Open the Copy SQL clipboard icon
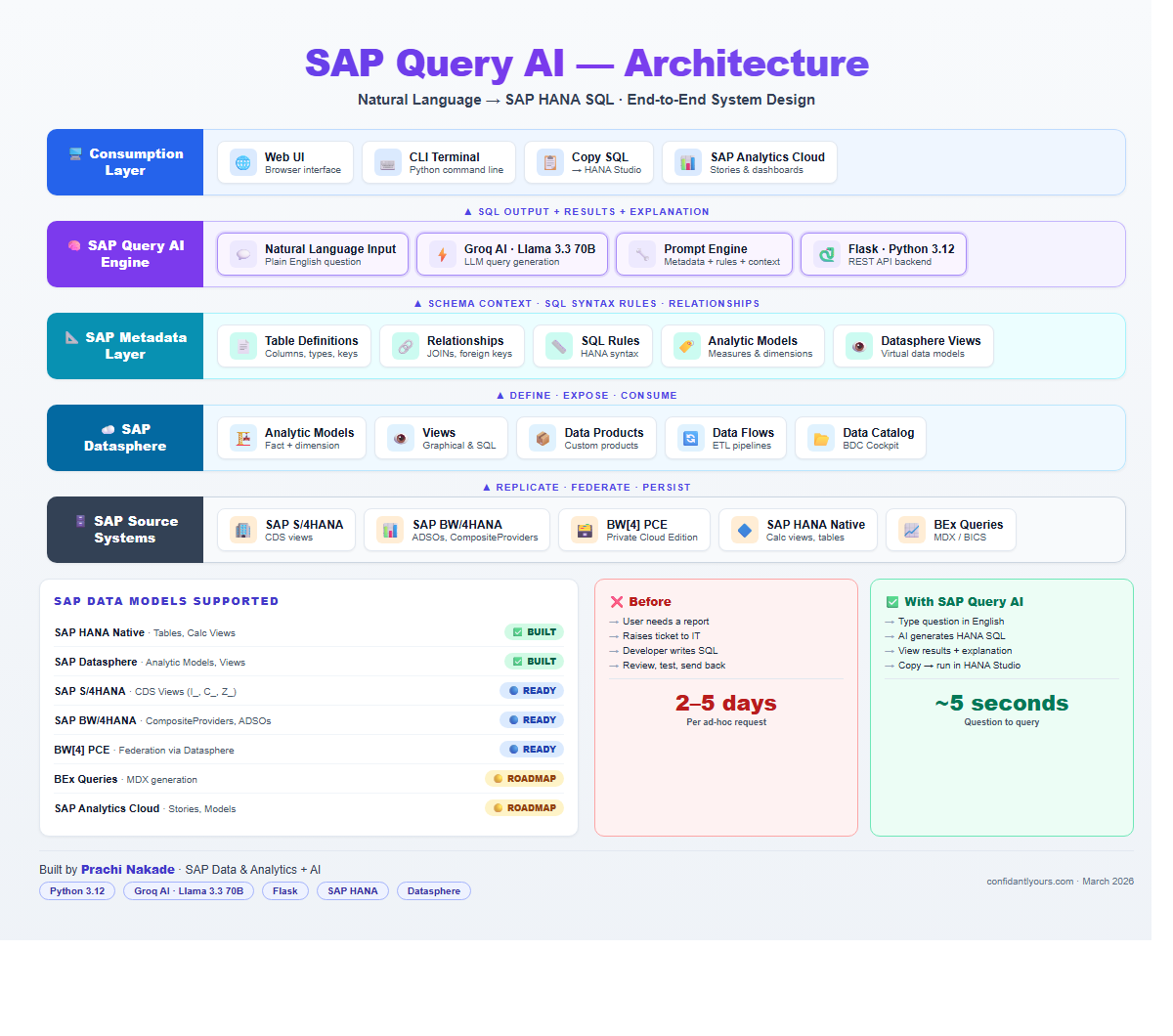 550,161
